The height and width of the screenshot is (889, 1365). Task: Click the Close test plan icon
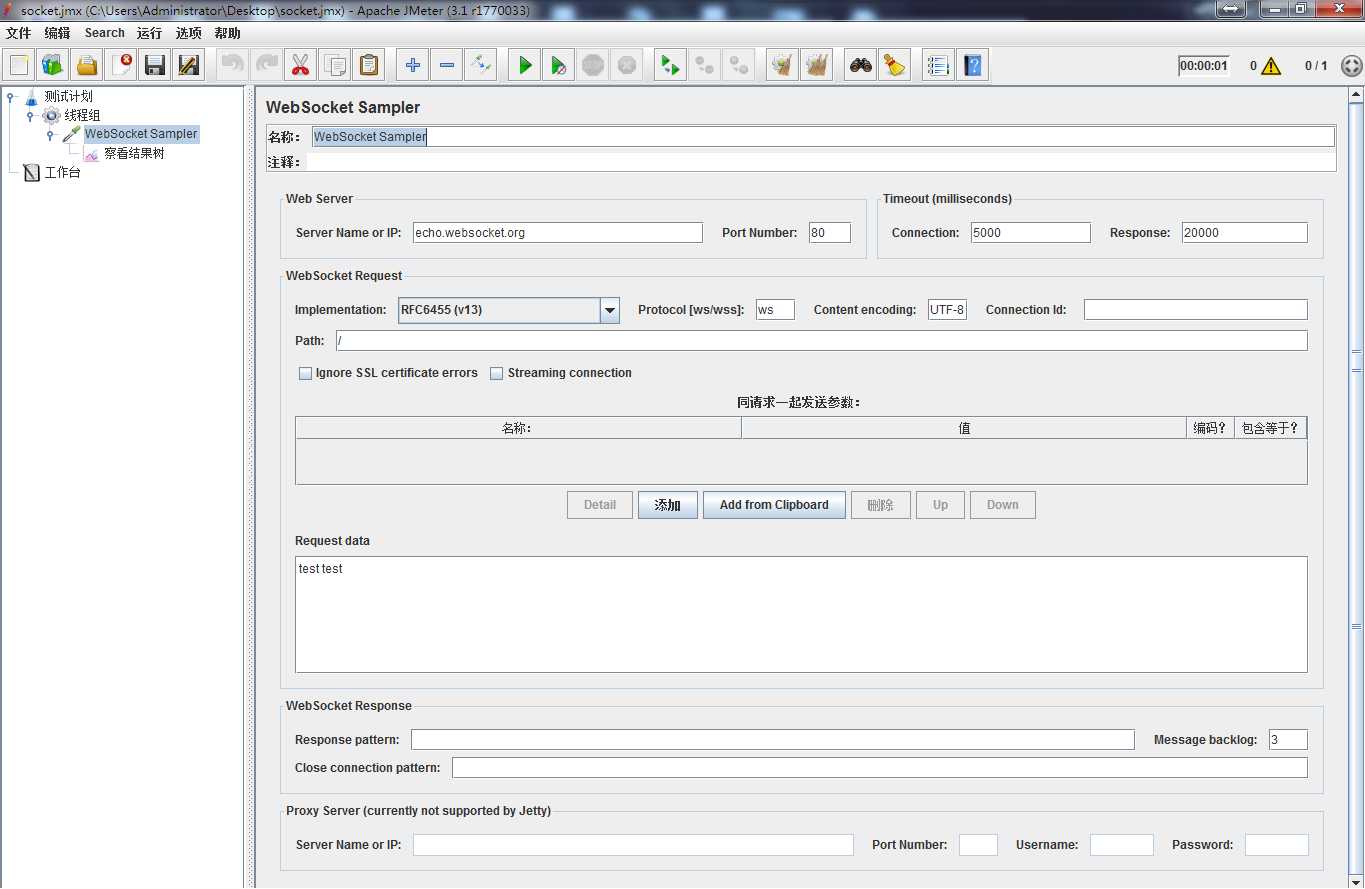pos(121,66)
